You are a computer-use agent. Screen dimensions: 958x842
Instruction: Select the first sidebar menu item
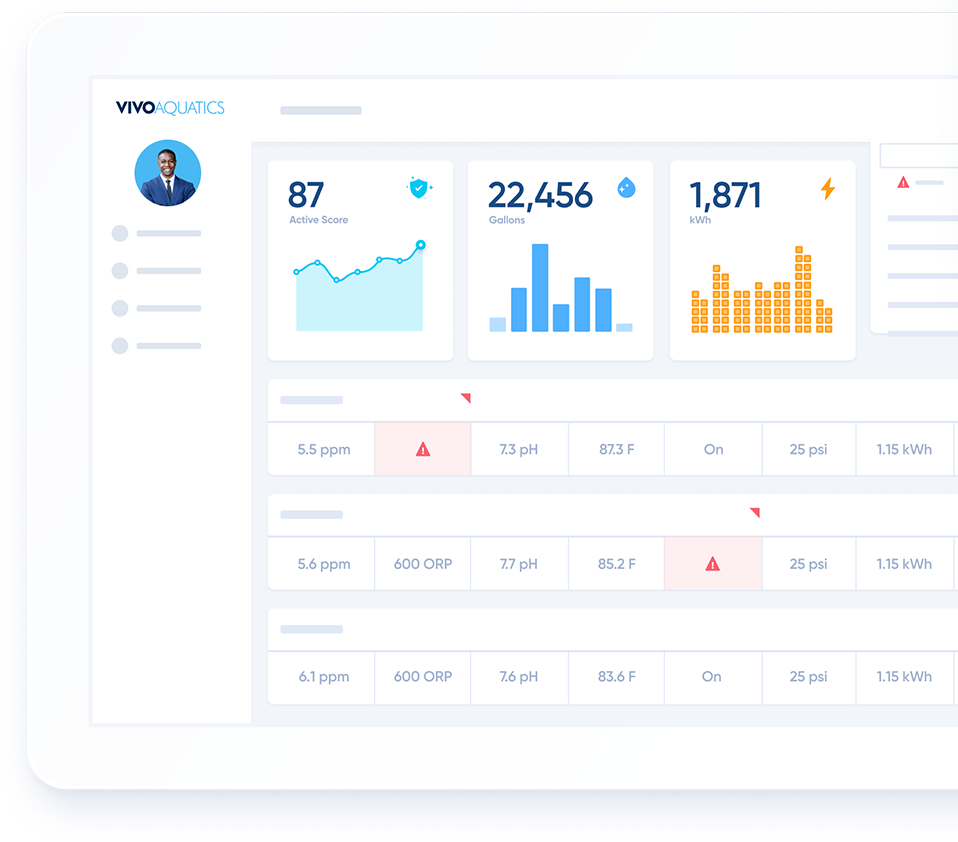(x=158, y=233)
